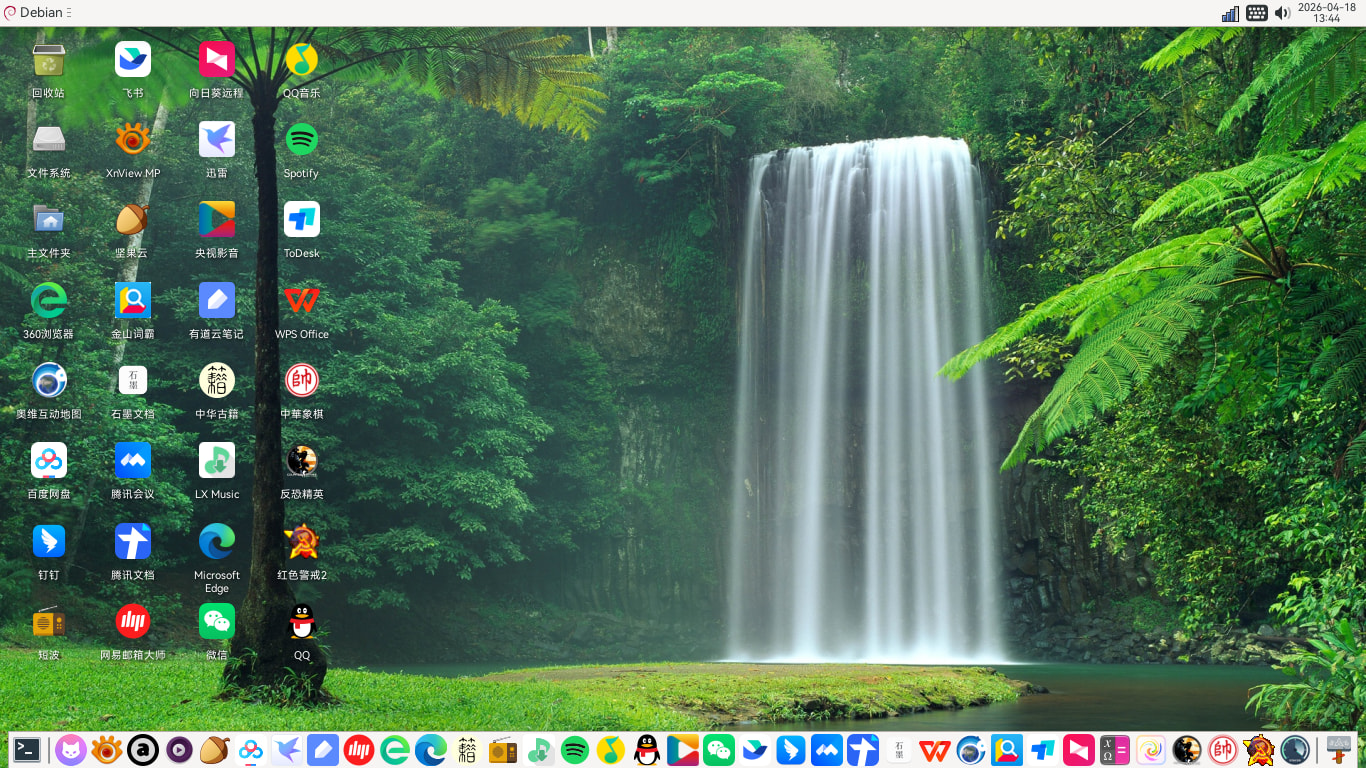
Task: Open the 网易邮箱大师 desktop icon
Action: click(x=132, y=622)
